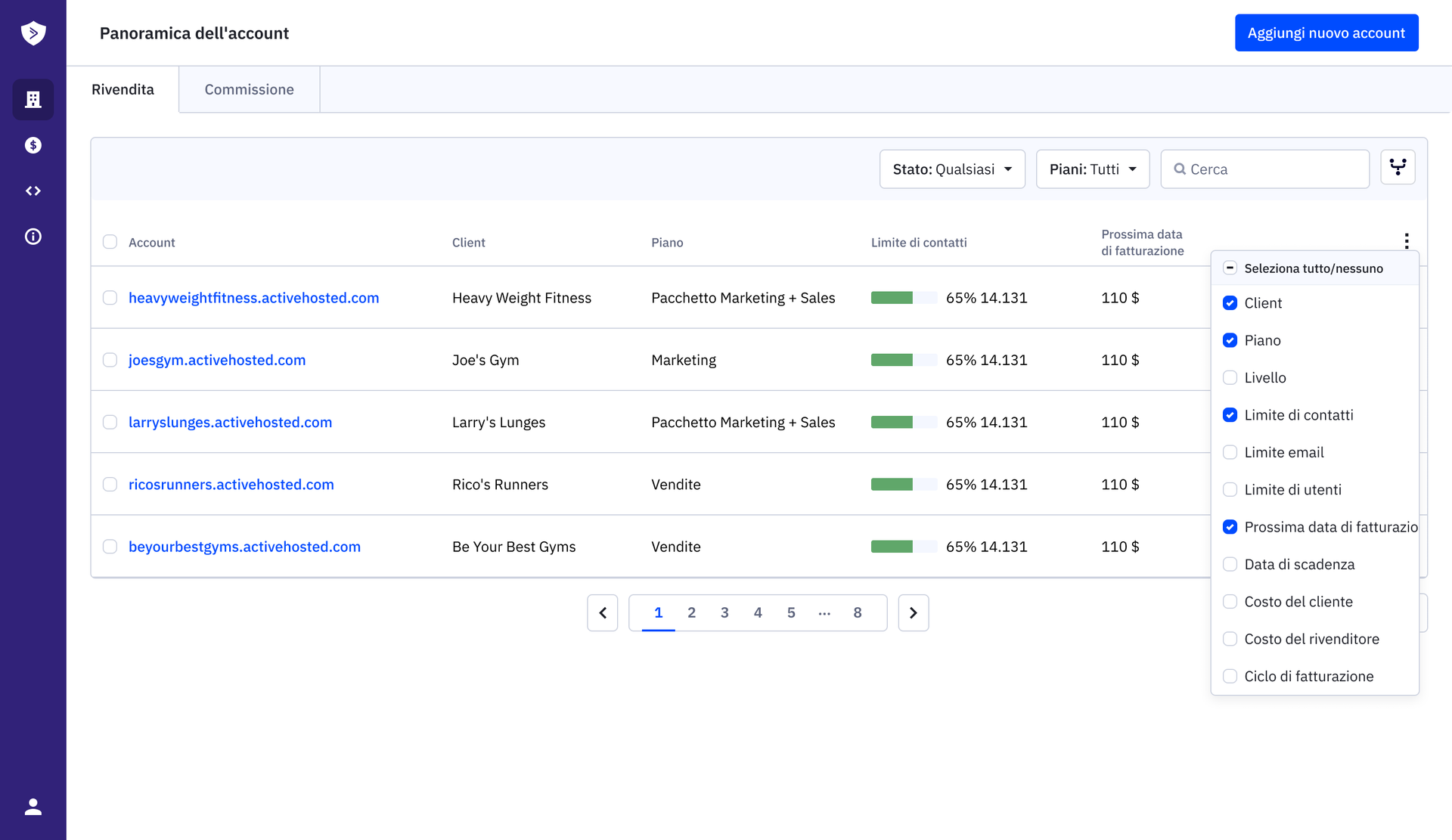
Task: Click the three-dot column options icon
Action: [x=1406, y=241]
